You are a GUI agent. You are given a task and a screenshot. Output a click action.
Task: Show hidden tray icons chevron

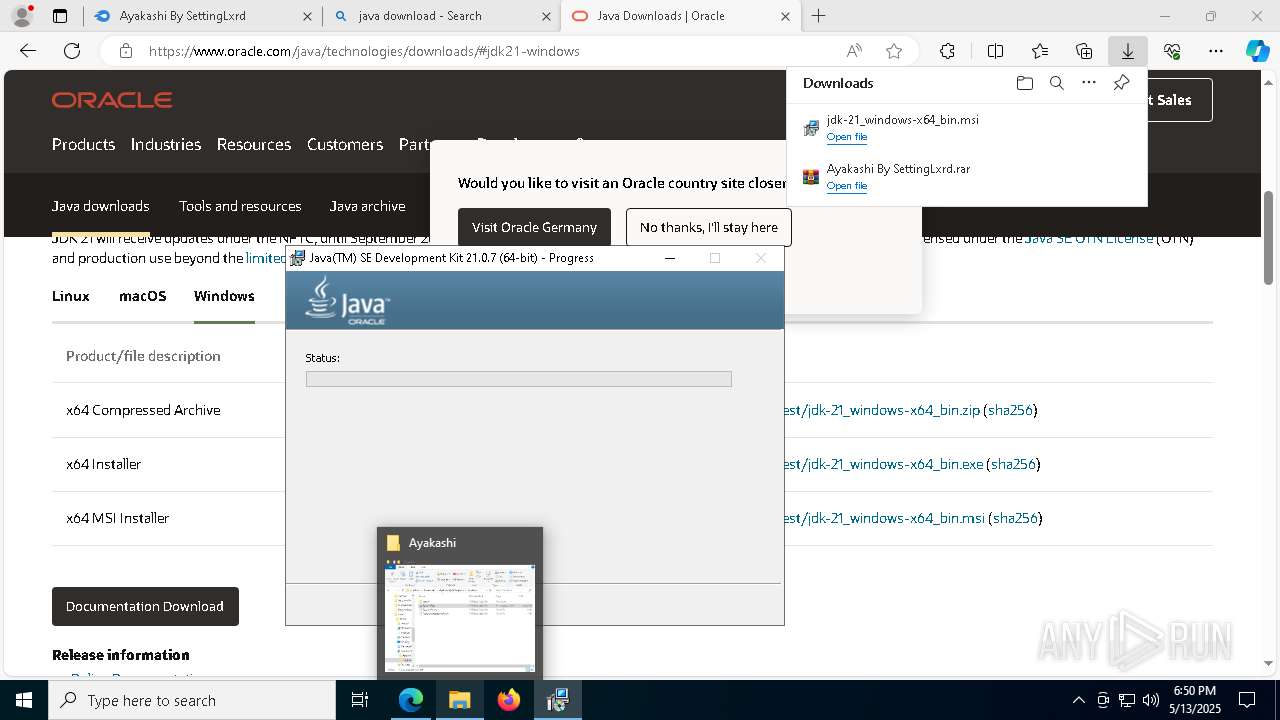point(1078,700)
